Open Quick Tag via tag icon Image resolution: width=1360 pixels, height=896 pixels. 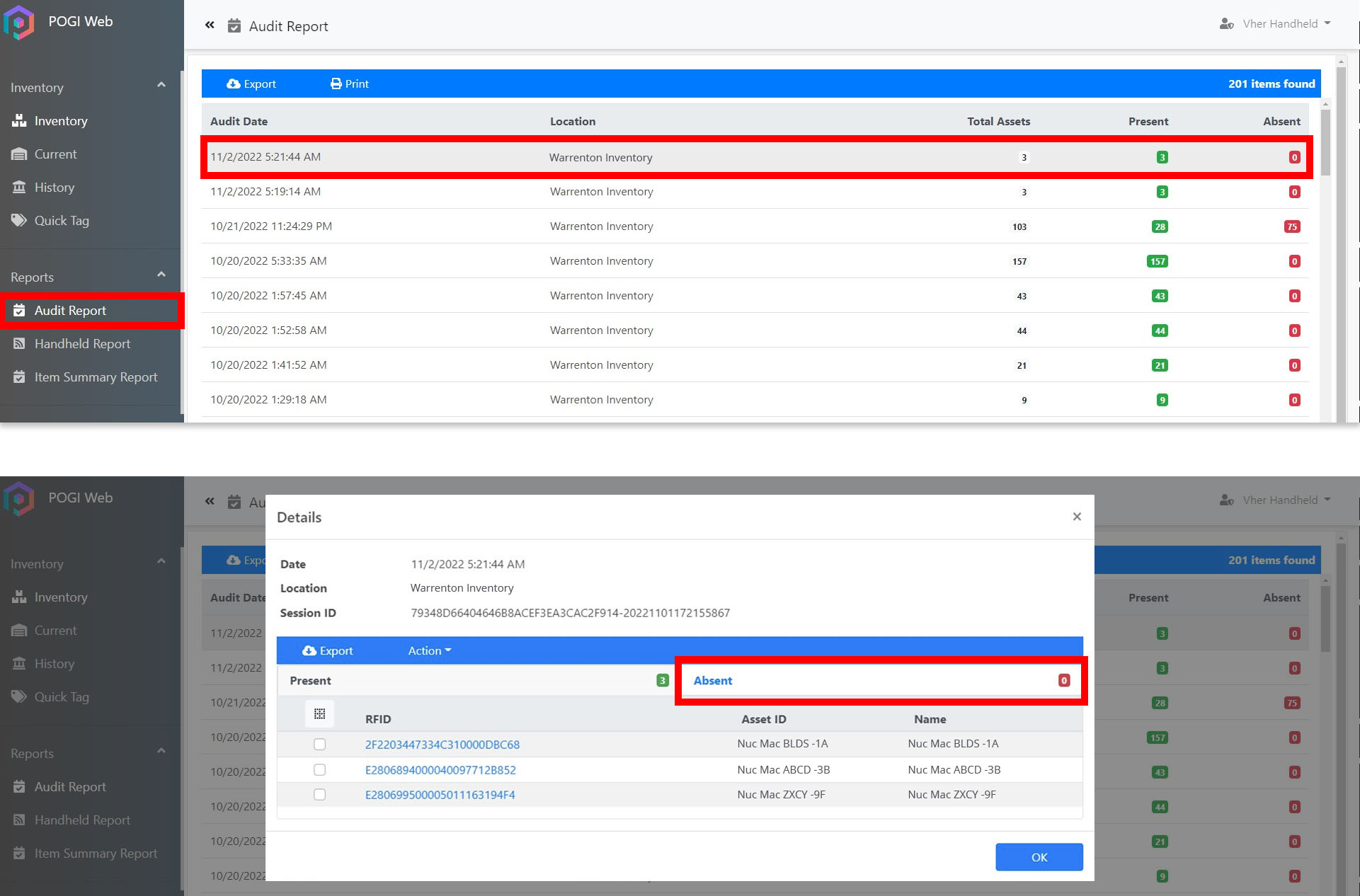(x=19, y=220)
